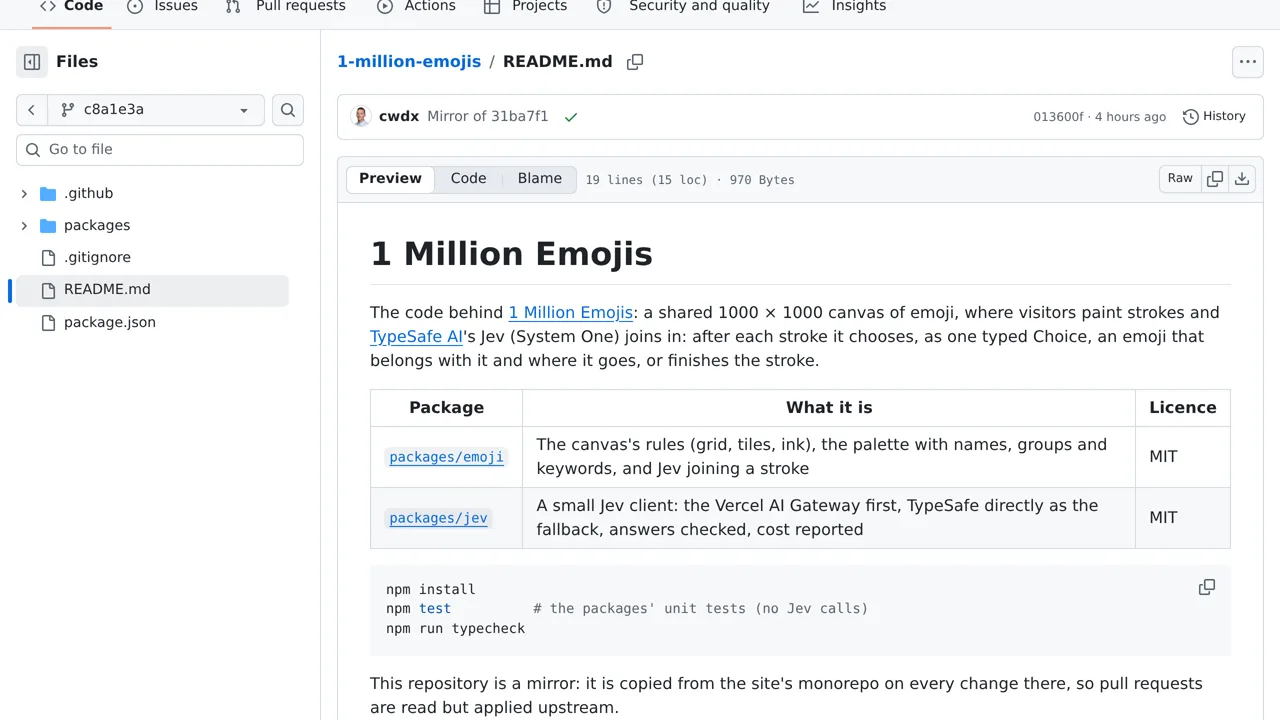
Task: Click the cwdx author avatar
Action: coord(361,117)
